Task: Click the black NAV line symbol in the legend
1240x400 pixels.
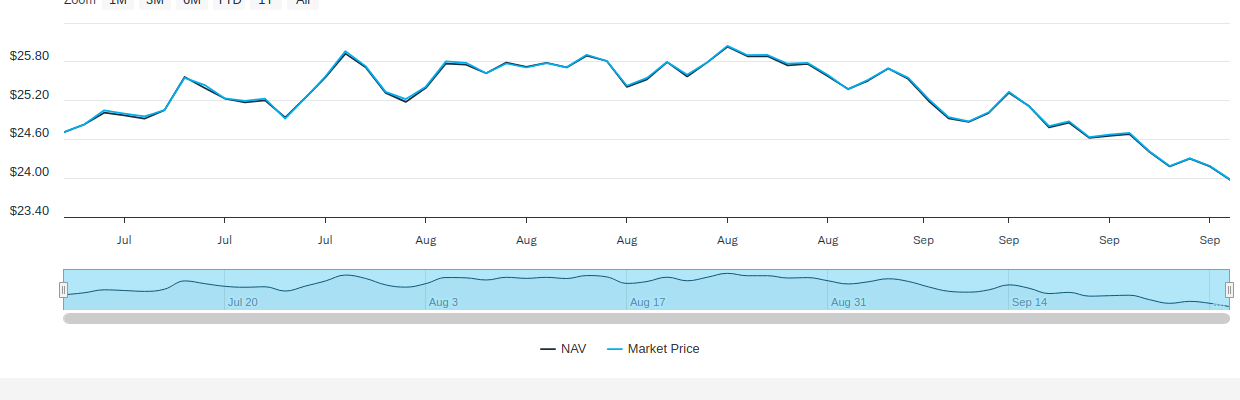Action: [548, 349]
